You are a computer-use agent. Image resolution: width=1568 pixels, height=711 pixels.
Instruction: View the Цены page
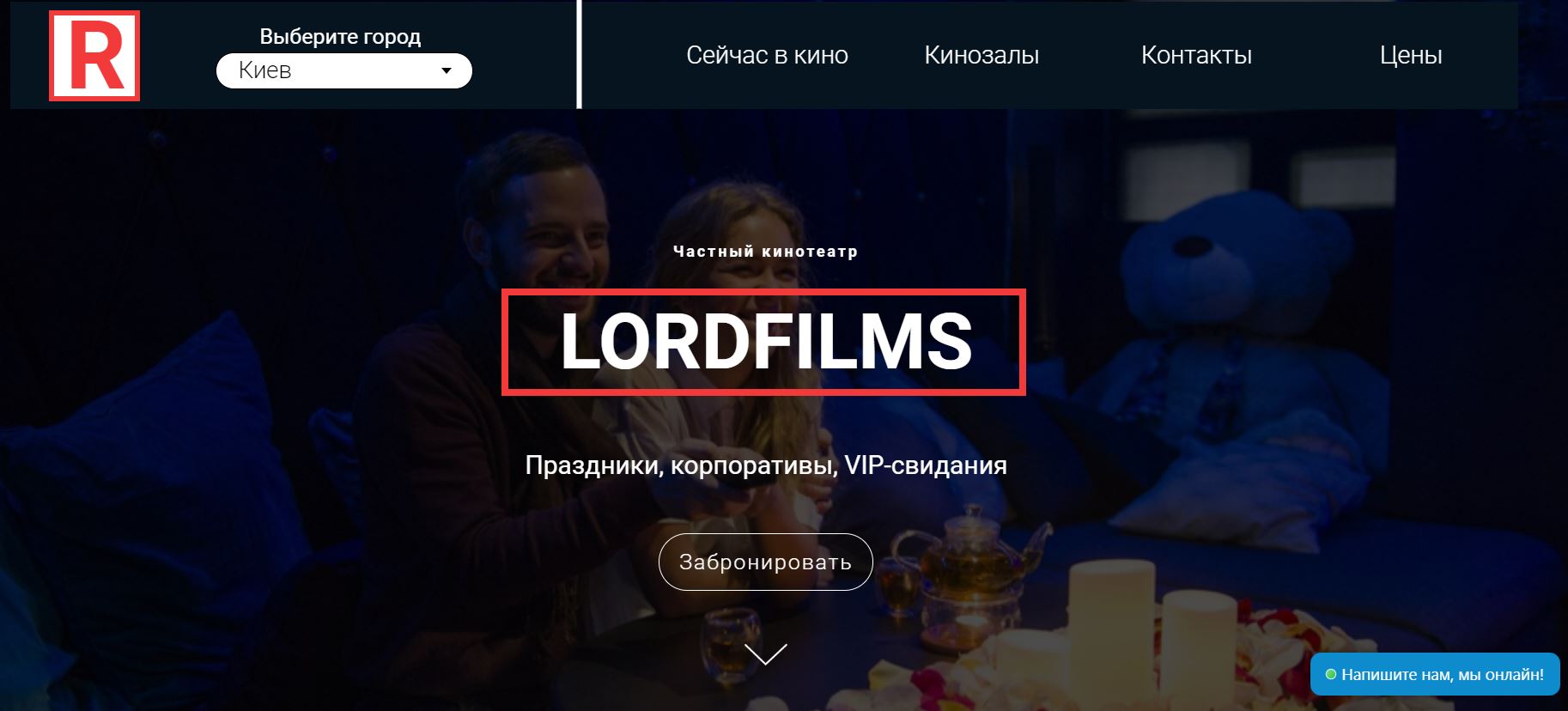[x=1411, y=56]
